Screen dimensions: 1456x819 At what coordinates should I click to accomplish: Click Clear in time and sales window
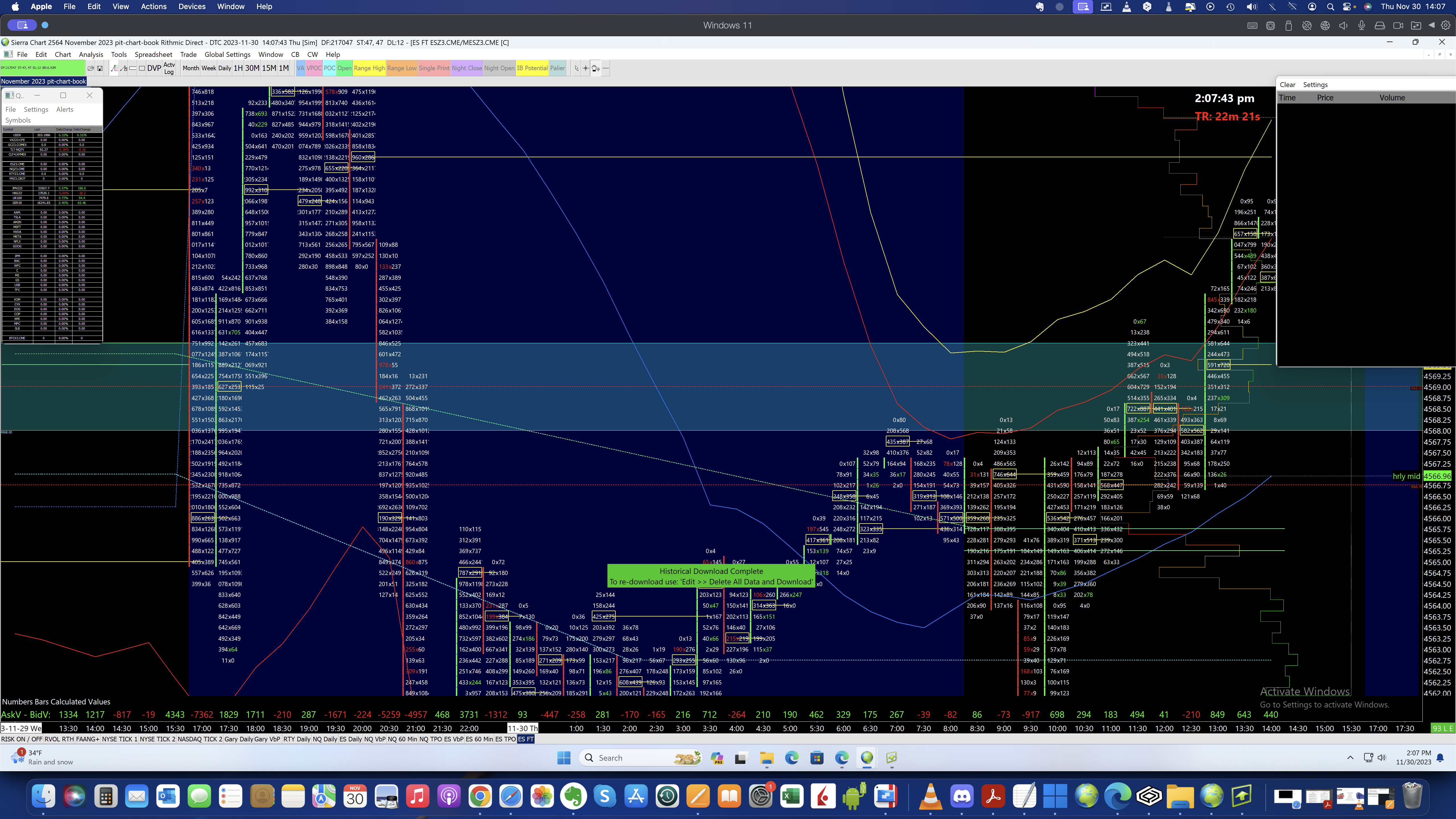pyautogui.click(x=1287, y=85)
